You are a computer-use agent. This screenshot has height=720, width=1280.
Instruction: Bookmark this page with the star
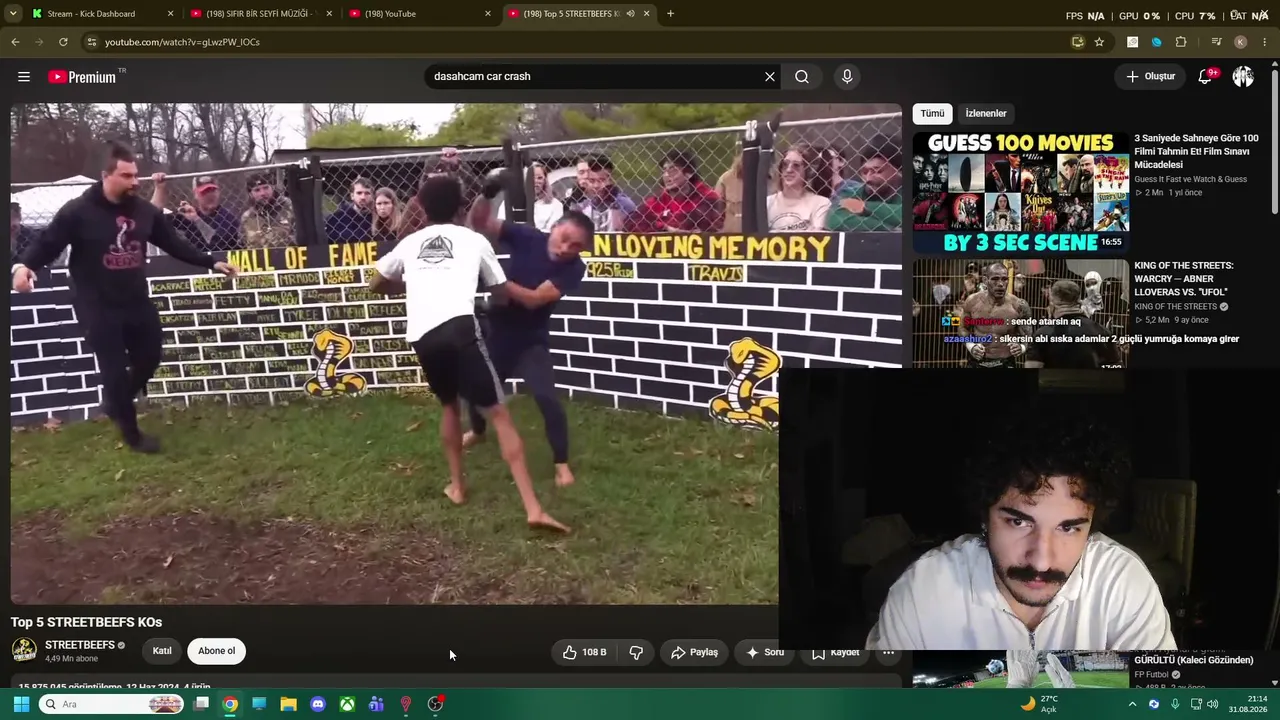pos(1099,42)
